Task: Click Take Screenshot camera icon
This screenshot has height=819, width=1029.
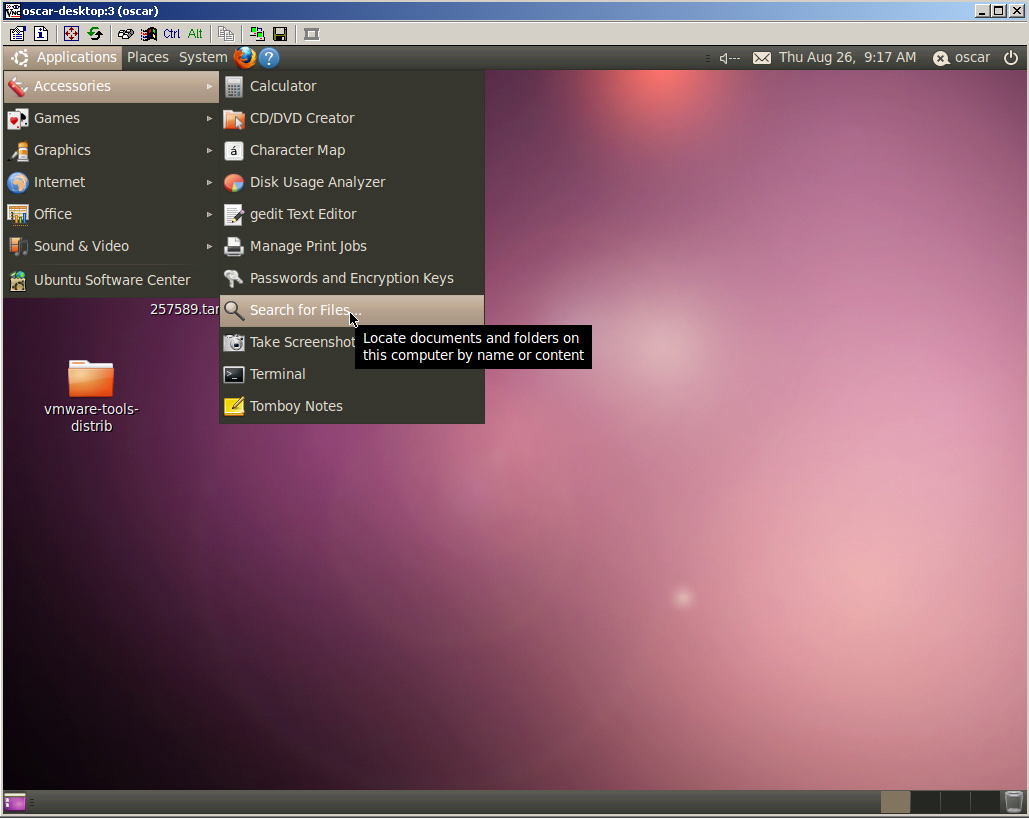Action: (x=234, y=343)
